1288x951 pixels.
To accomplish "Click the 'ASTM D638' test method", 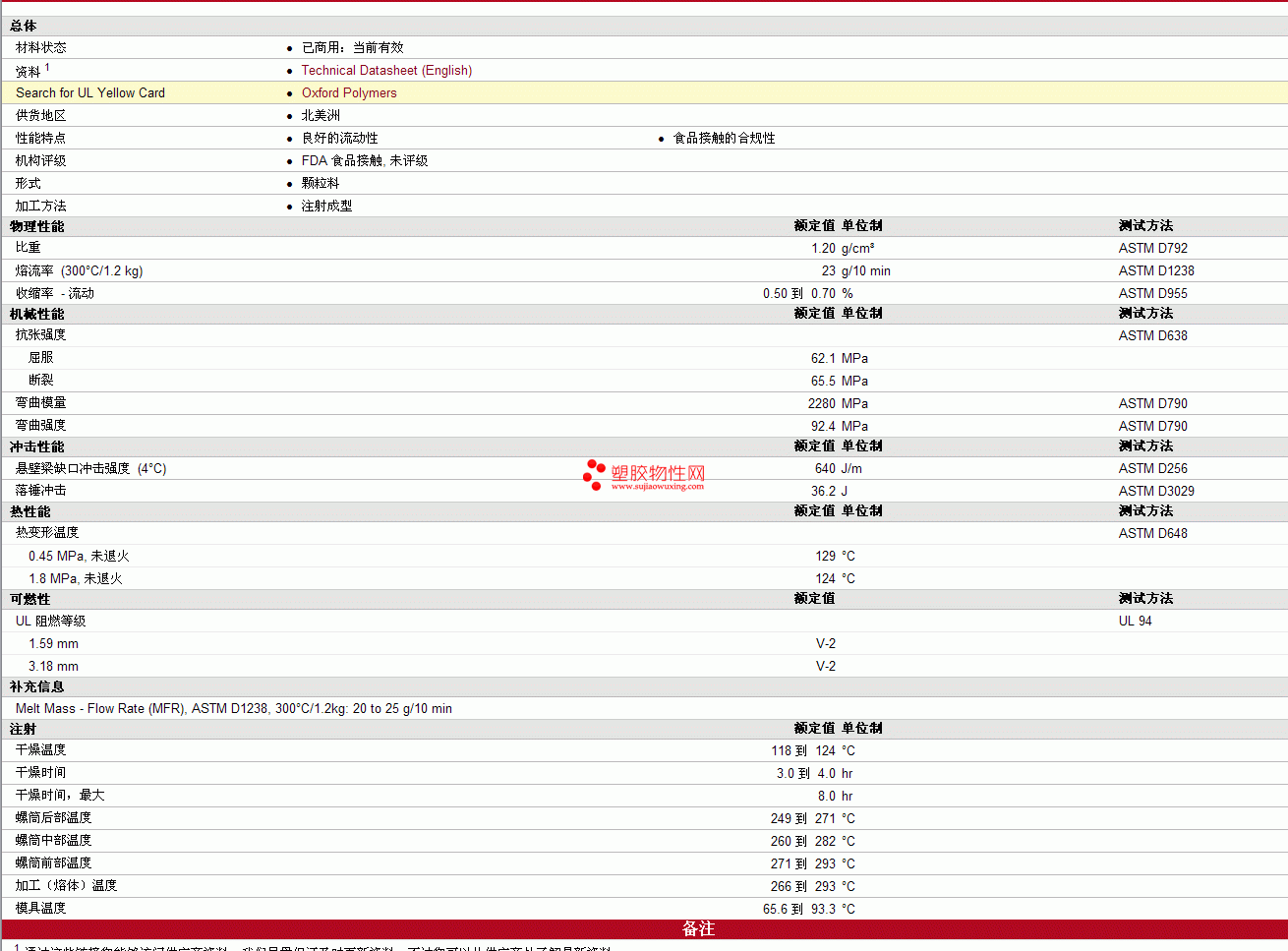I will (x=1153, y=336).
